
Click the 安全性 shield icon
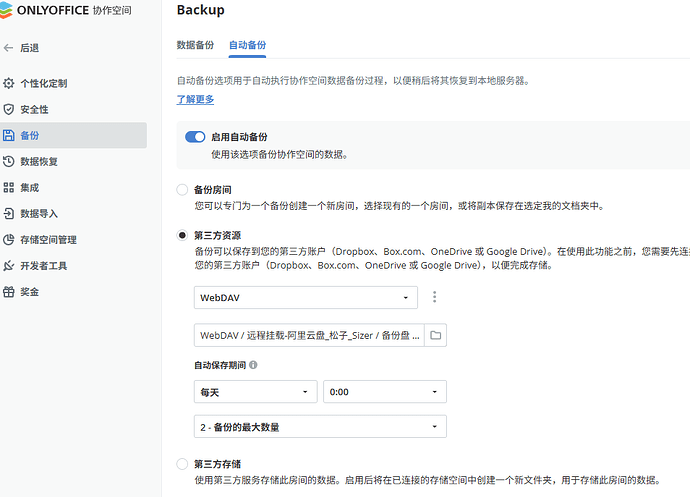[9, 109]
